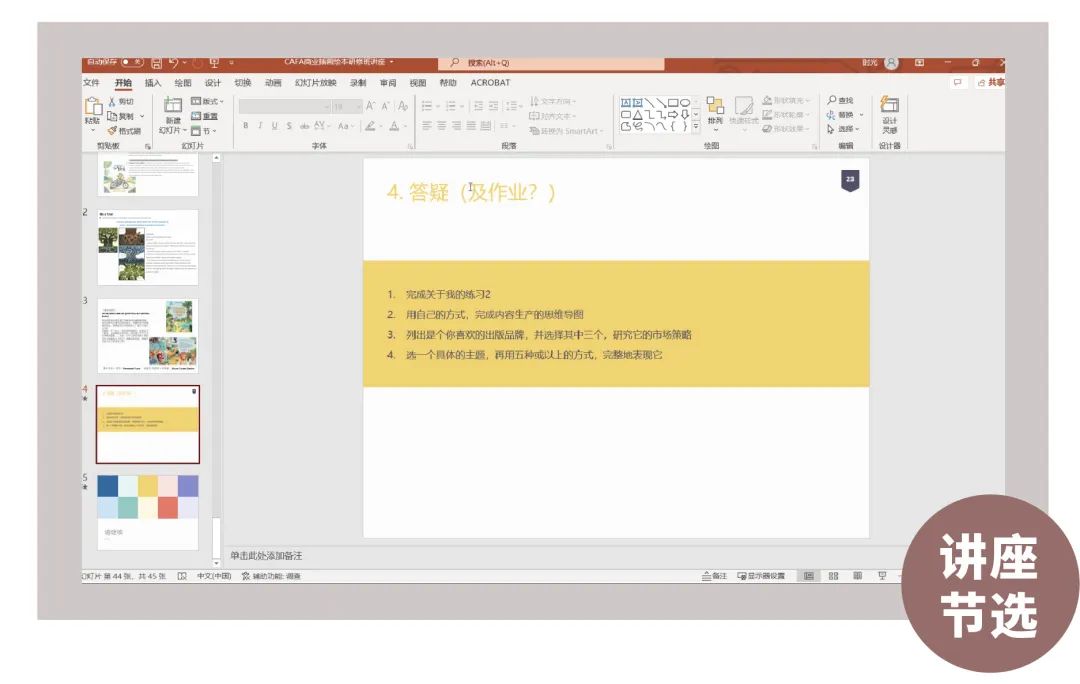1080x684 pixels.
Task: Switch to slide sorter view in status bar
Action: click(832, 576)
